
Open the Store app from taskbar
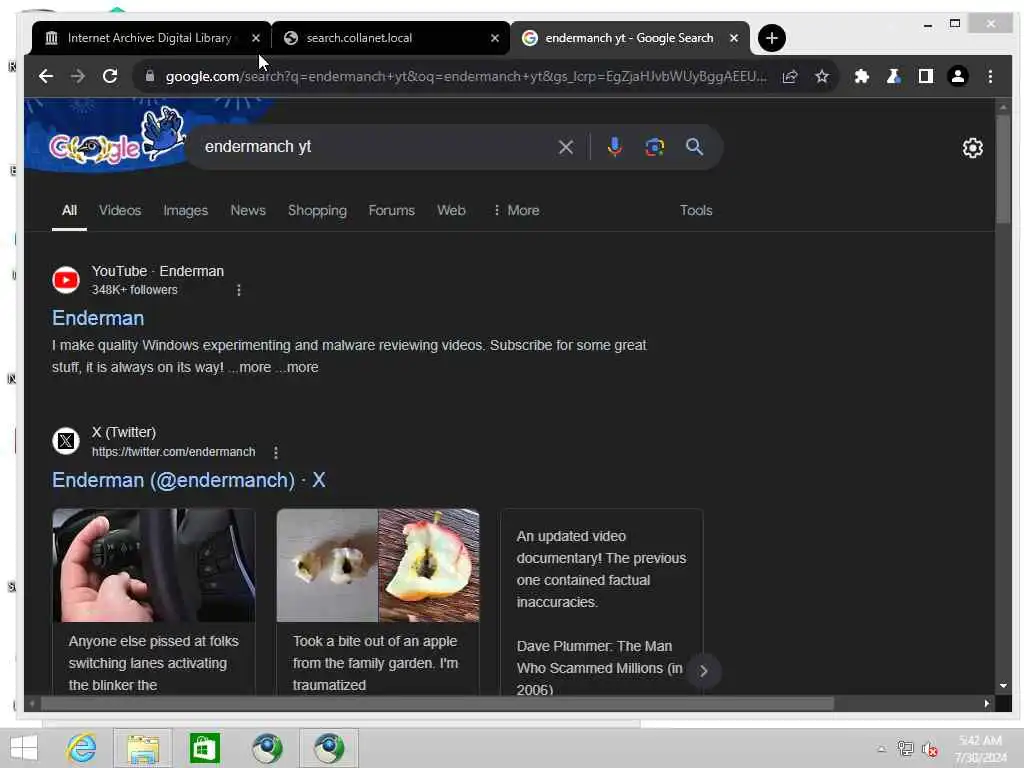pyautogui.click(x=204, y=748)
